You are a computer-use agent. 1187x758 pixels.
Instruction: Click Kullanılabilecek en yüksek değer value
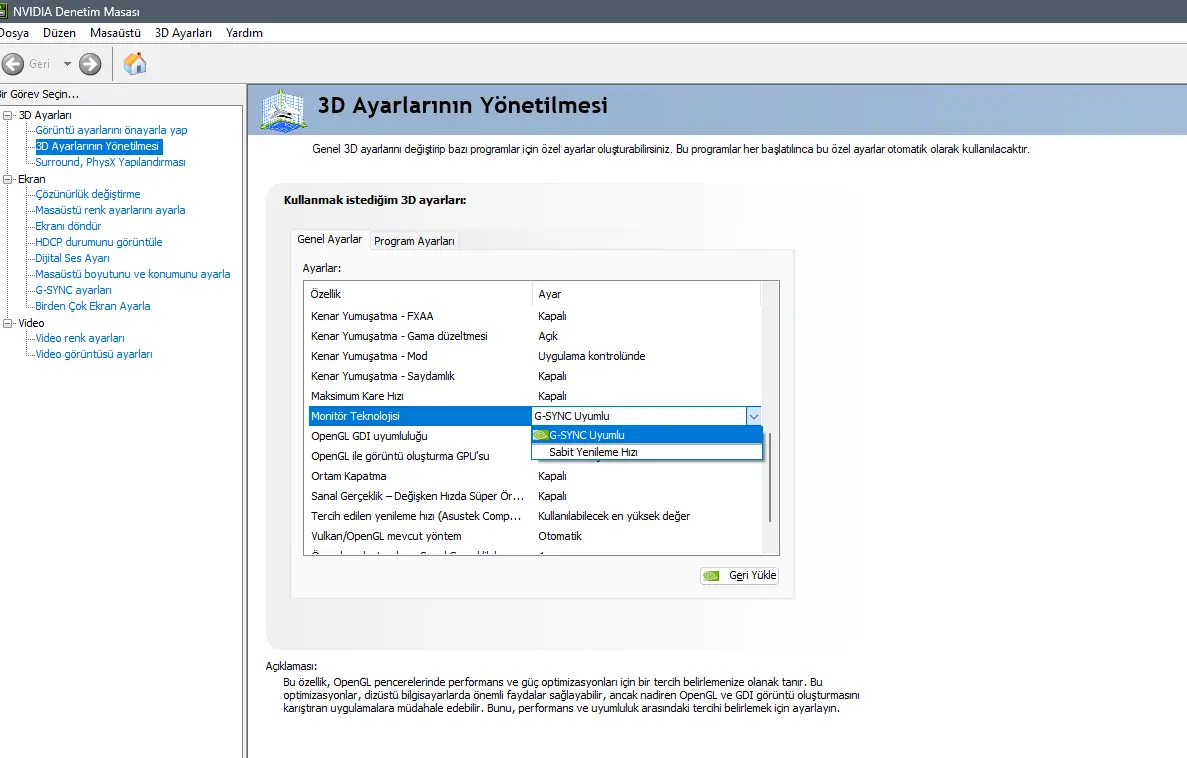(x=614, y=516)
